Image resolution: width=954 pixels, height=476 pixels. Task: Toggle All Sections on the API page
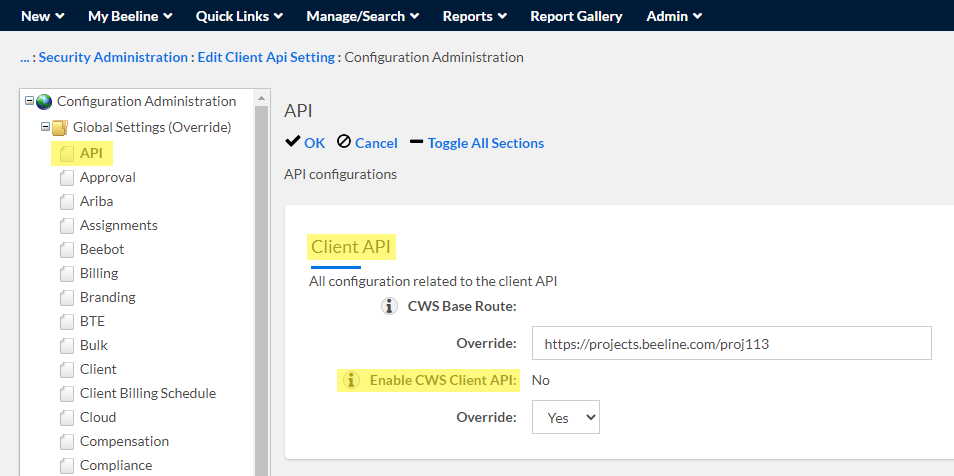[x=476, y=143]
